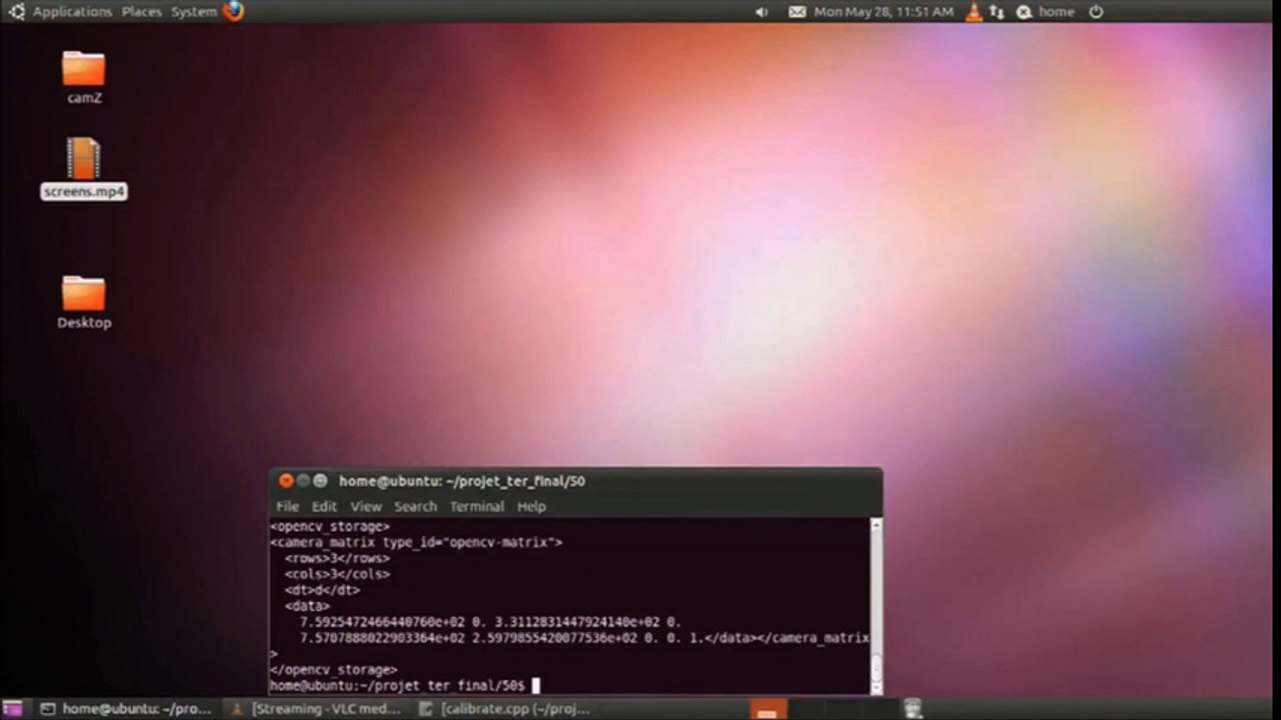This screenshot has height=720, width=1281.
Task: Click the Ubuntu logo in the top panel
Action: click(16, 12)
